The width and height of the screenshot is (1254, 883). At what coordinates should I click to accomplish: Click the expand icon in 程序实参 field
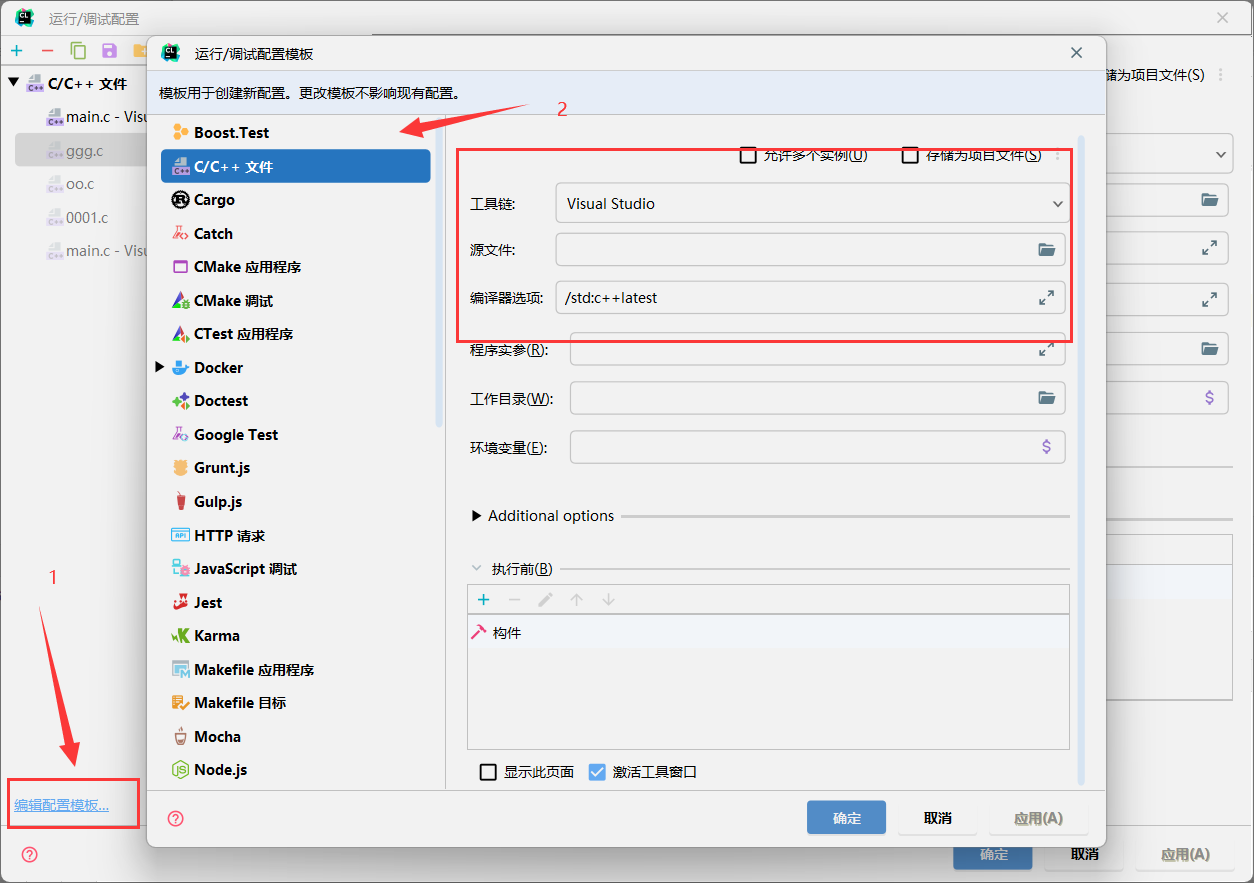(x=1046, y=350)
